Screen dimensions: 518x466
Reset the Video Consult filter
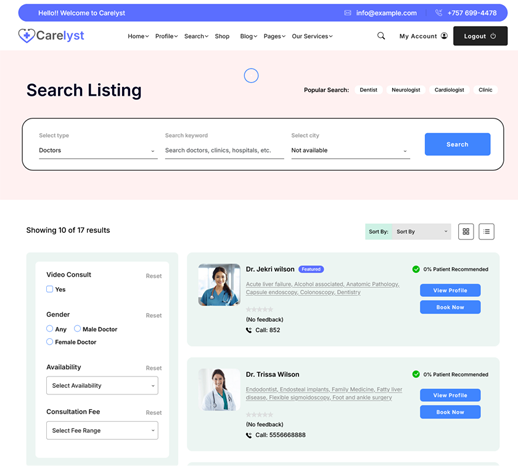tap(154, 276)
